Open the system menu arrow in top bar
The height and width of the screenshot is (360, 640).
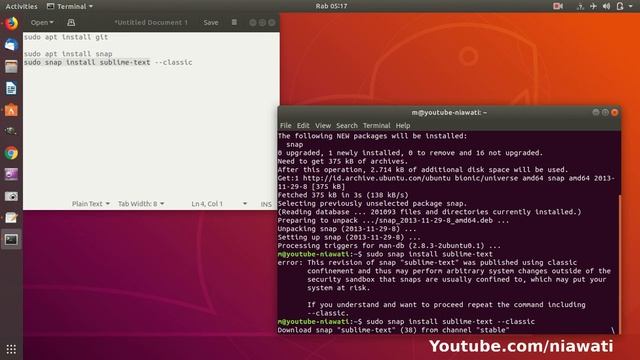pyautogui.click(x=631, y=6)
